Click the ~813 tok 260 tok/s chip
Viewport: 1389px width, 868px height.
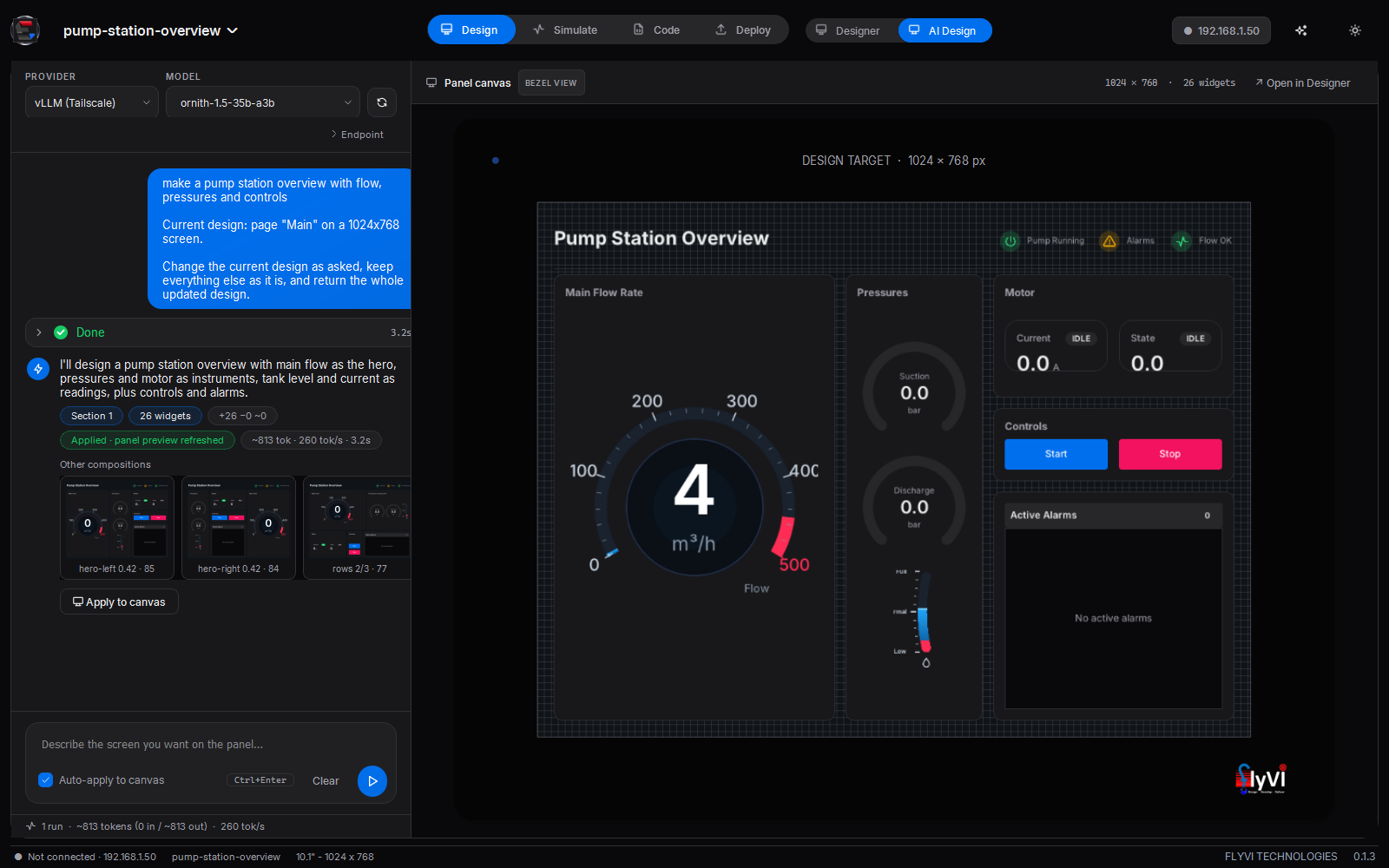click(x=311, y=440)
